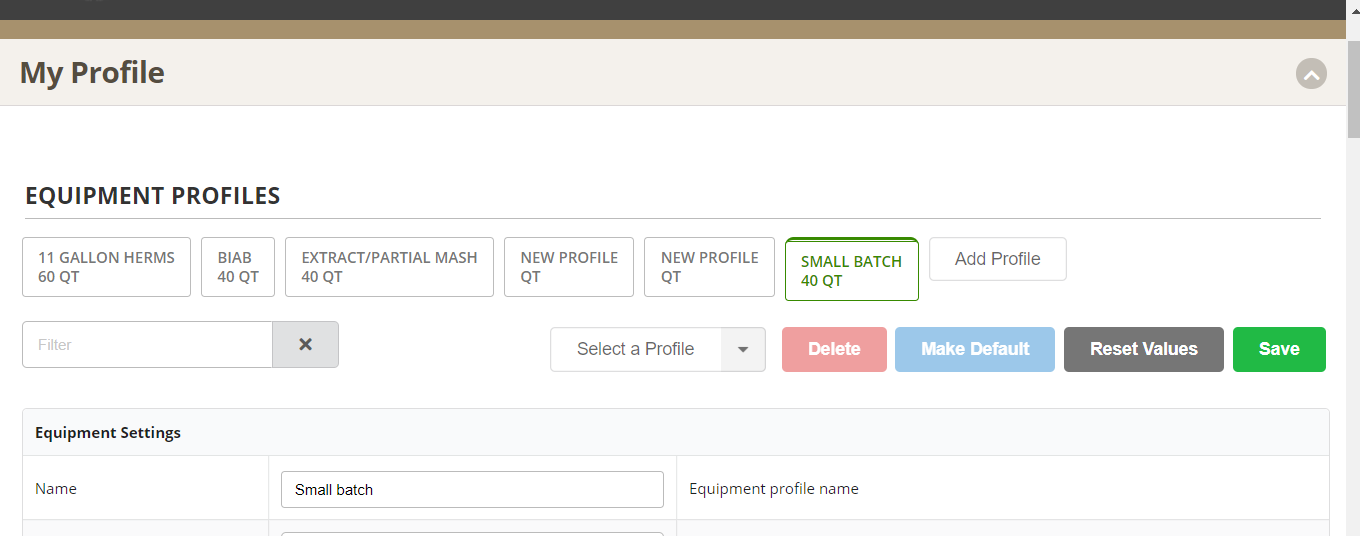Save the equipment profile
This screenshot has width=1360, height=536.
1279,349
